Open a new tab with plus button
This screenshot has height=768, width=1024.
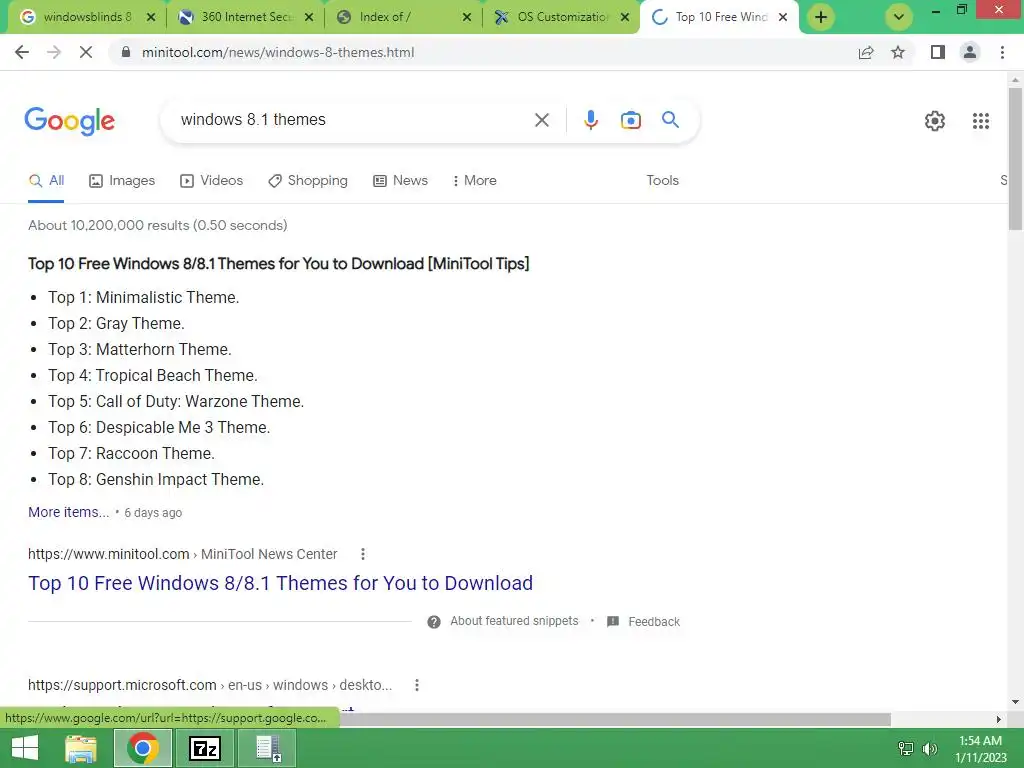click(821, 17)
